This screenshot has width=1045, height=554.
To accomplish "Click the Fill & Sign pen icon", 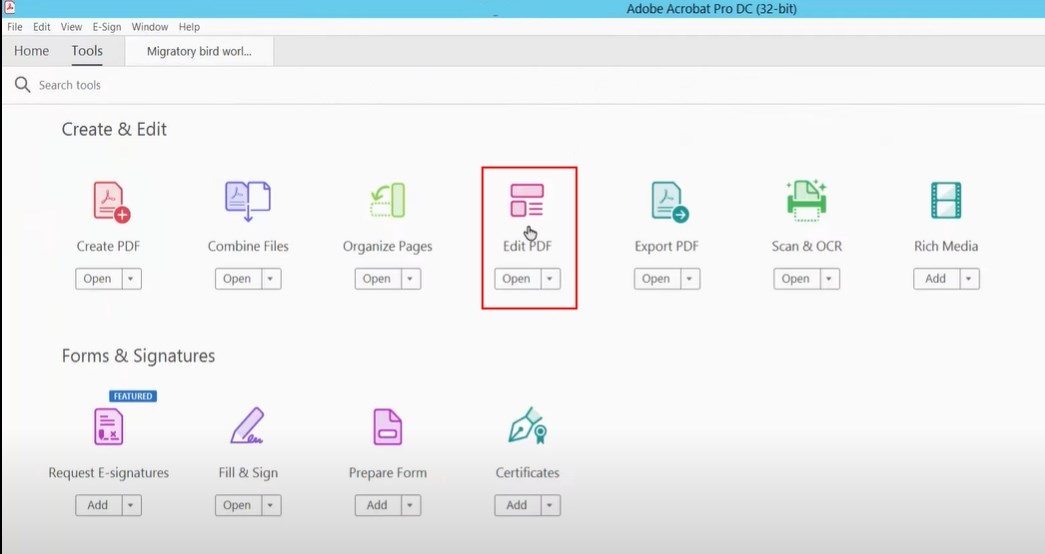I will pyautogui.click(x=247, y=425).
